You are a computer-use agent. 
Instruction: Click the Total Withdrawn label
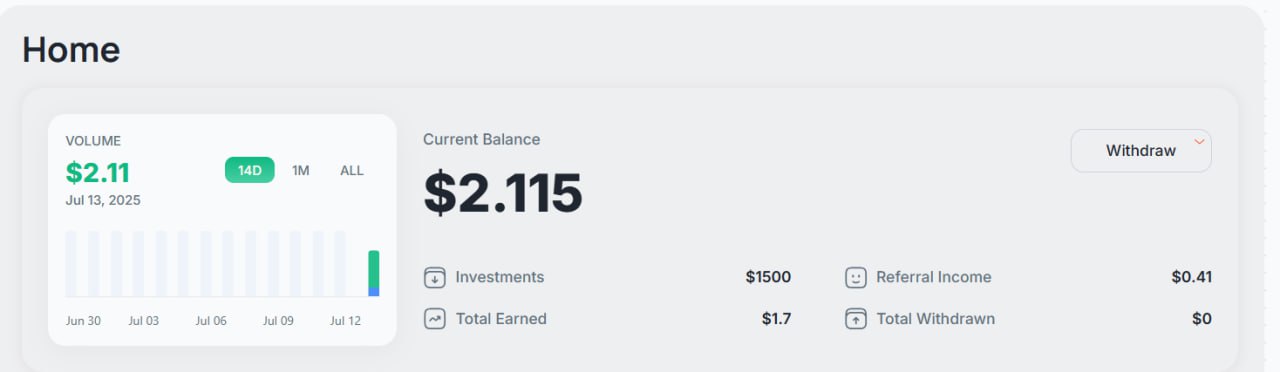click(x=936, y=319)
